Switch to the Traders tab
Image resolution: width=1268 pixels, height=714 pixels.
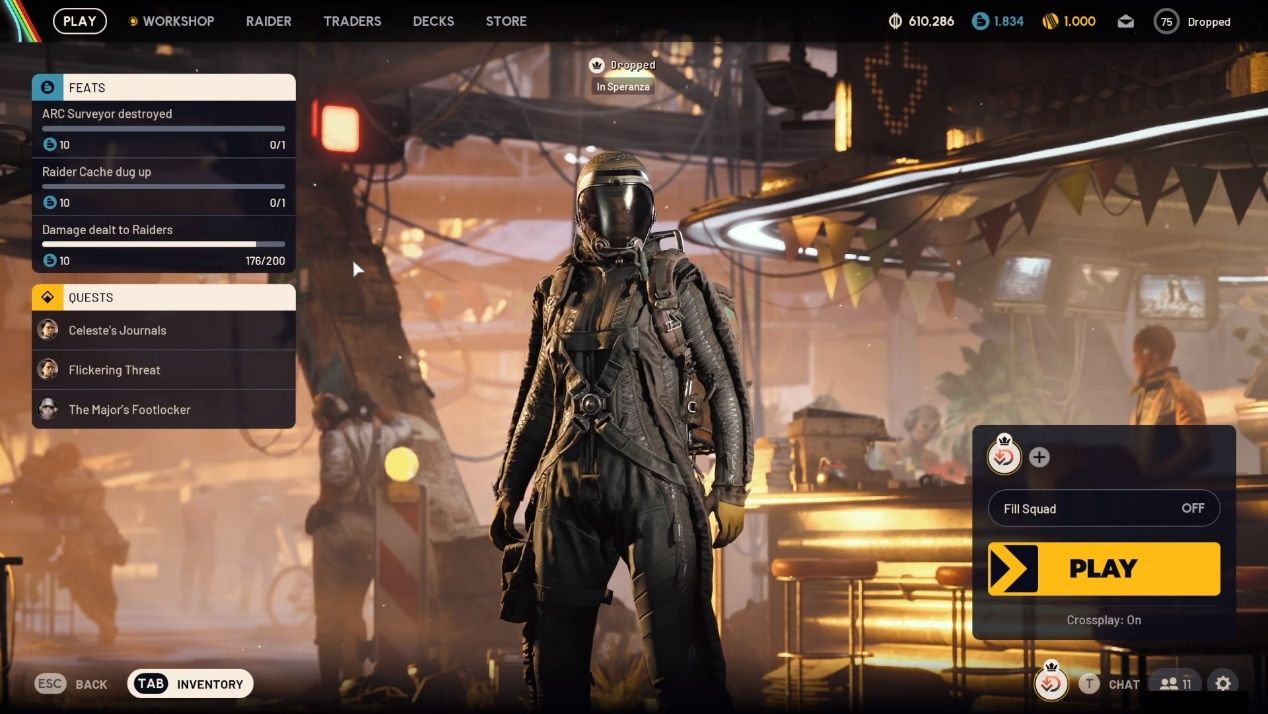pos(352,21)
